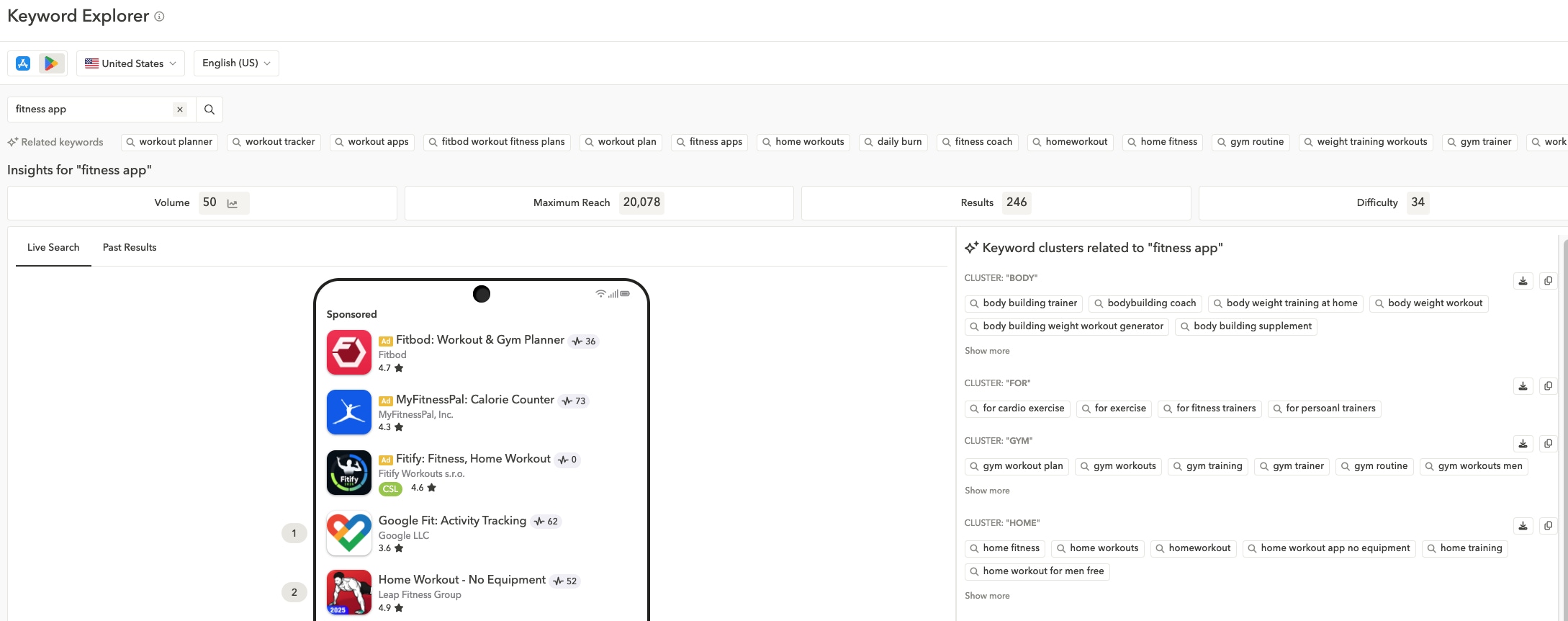
Task: Click the Fitify app icon
Action: coord(349,473)
